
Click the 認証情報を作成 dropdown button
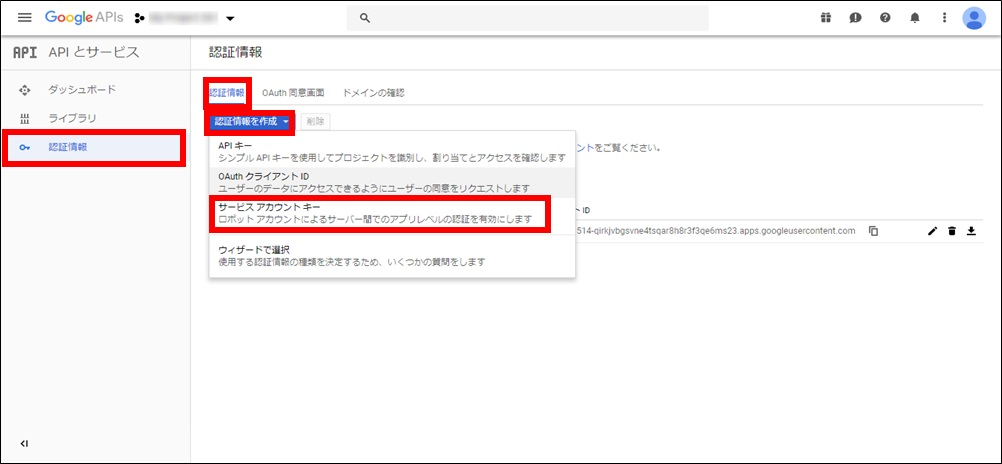click(x=251, y=121)
